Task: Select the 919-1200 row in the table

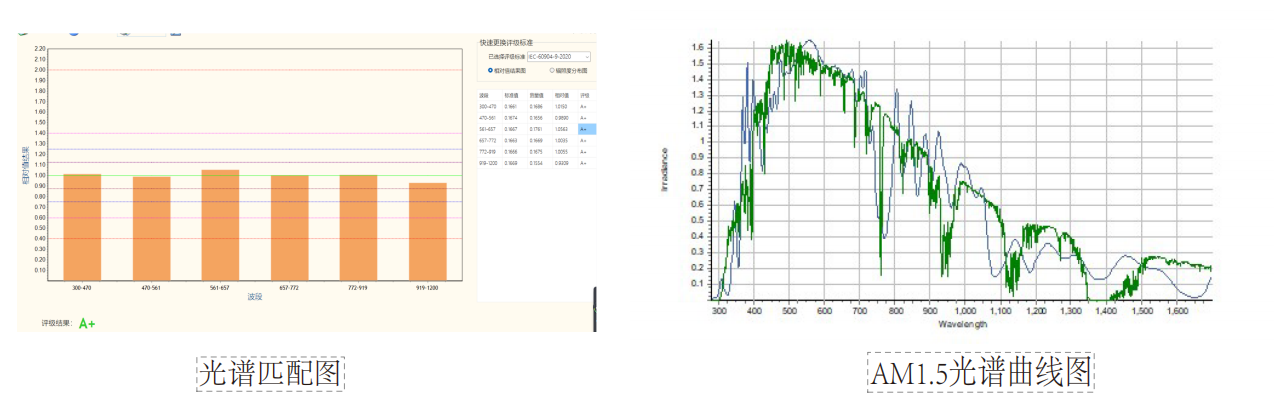Action: (x=487, y=162)
